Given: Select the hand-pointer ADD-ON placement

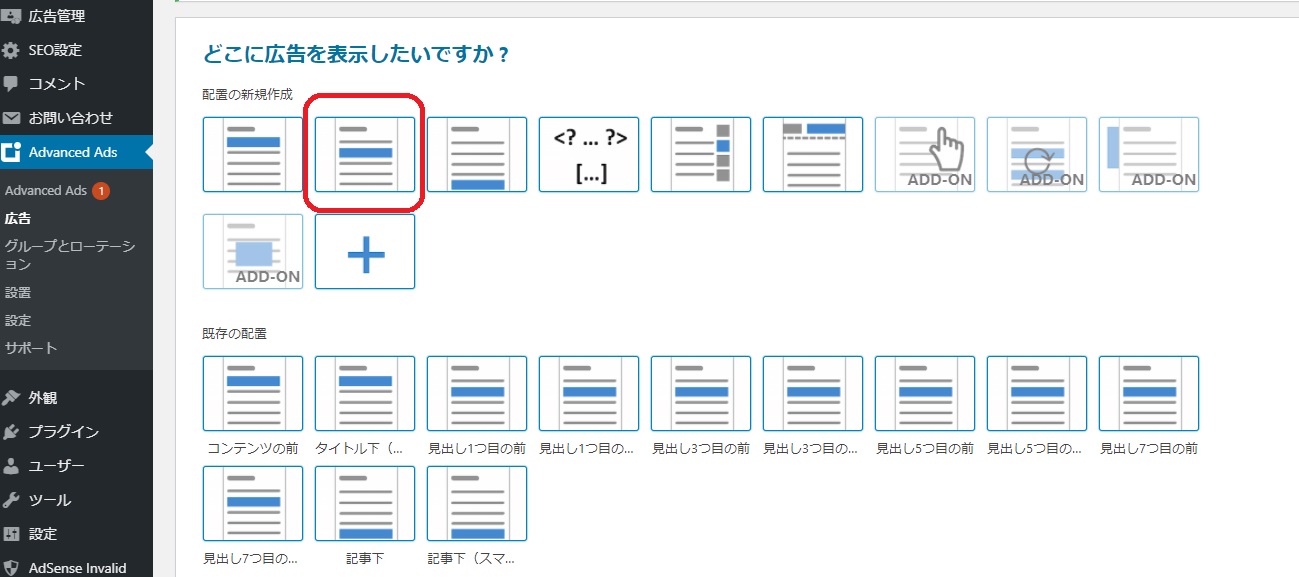Looking at the screenshot, I should pos(925,154).
